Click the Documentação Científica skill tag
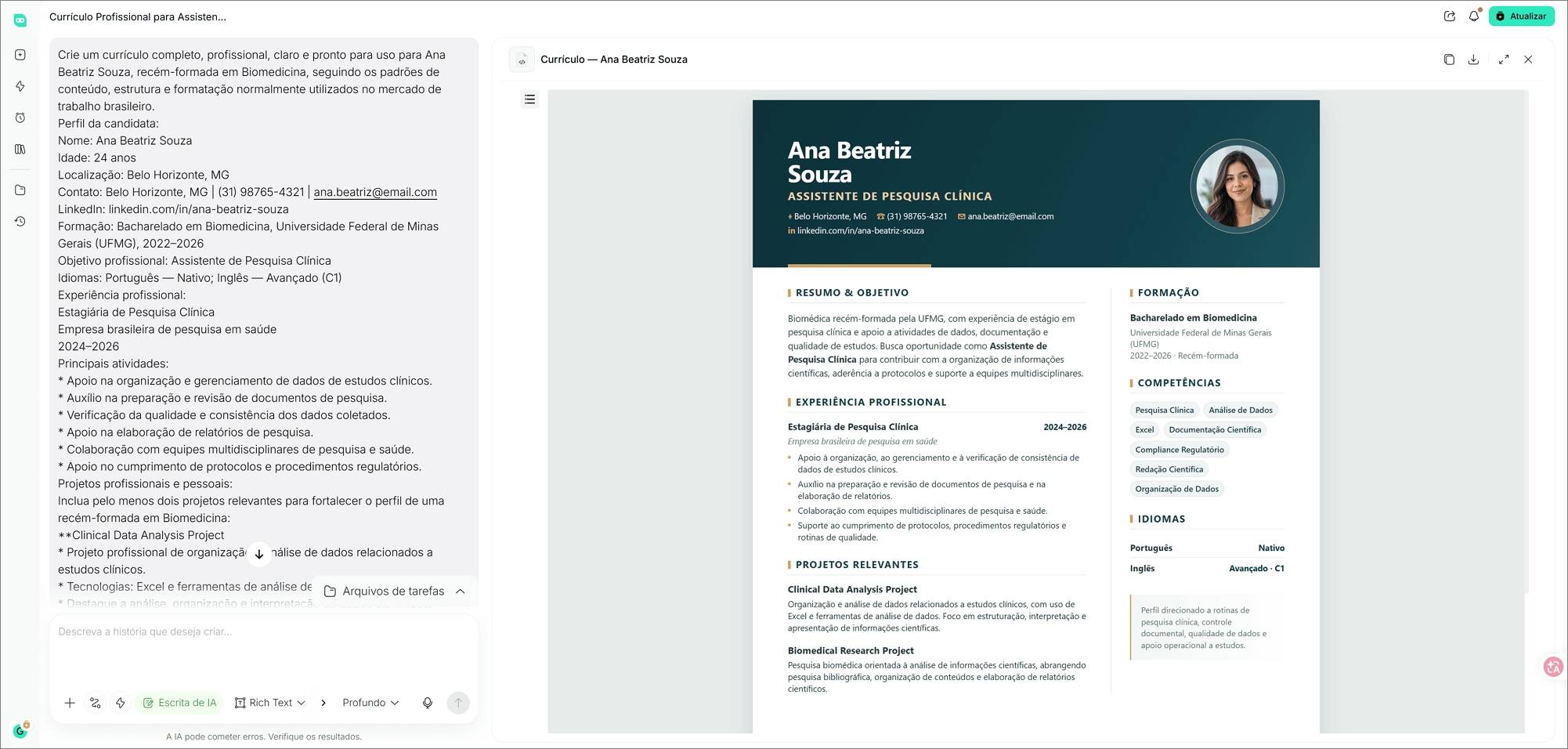Image resolution: width=1568 pixels, height=749 pixels. (x=1215, y=429)
